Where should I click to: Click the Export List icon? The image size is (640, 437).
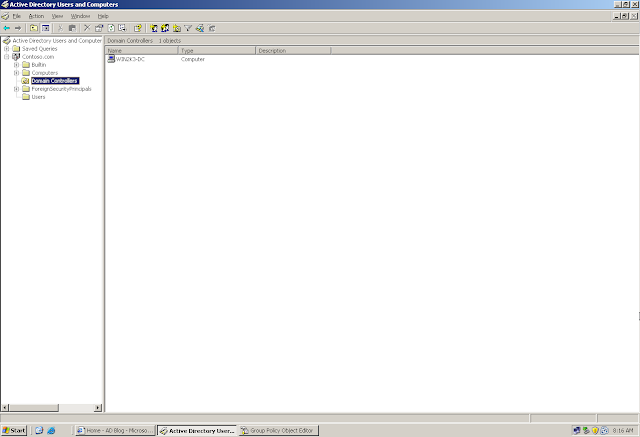[122, 28]
